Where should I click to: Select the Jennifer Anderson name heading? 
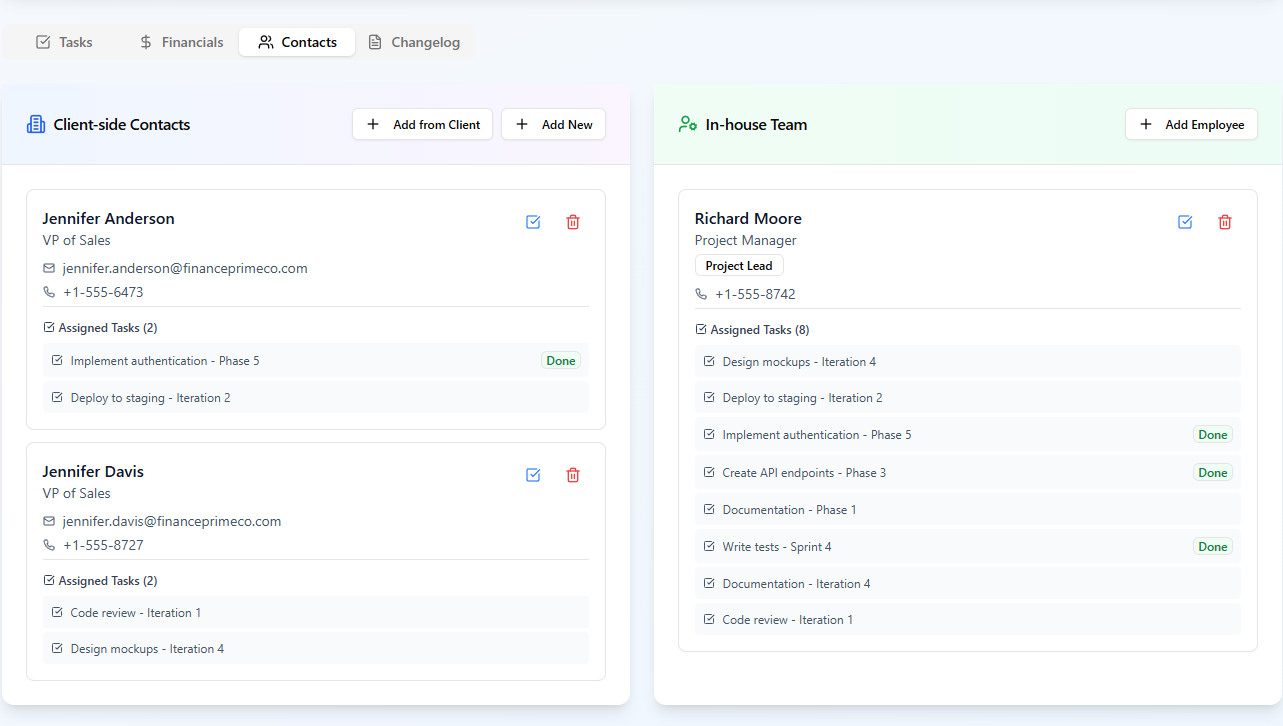108,218
